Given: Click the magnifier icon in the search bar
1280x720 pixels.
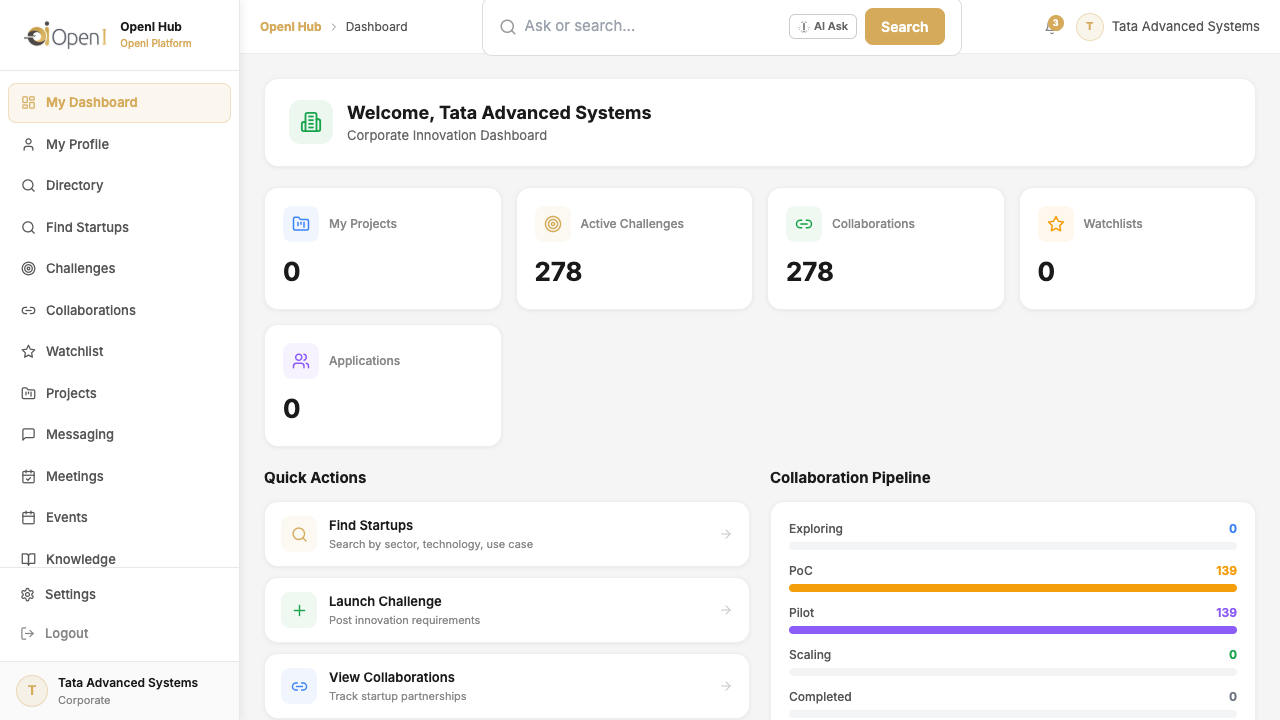Looking at the screenshot, I should 508,27.
